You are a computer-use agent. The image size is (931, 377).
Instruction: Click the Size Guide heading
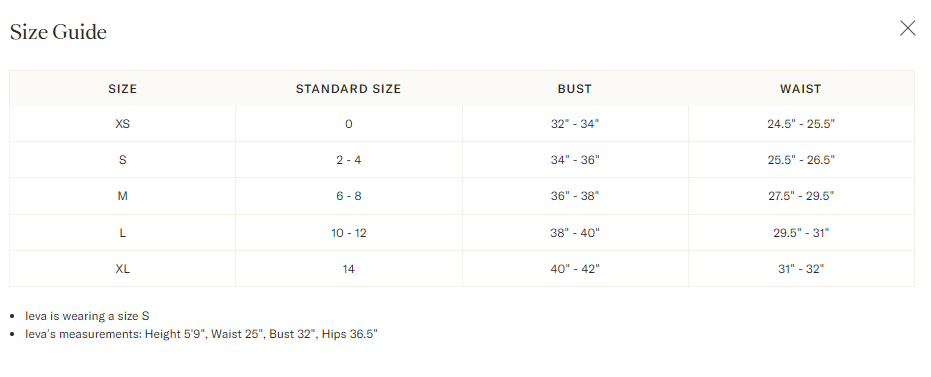pos(58,31)
